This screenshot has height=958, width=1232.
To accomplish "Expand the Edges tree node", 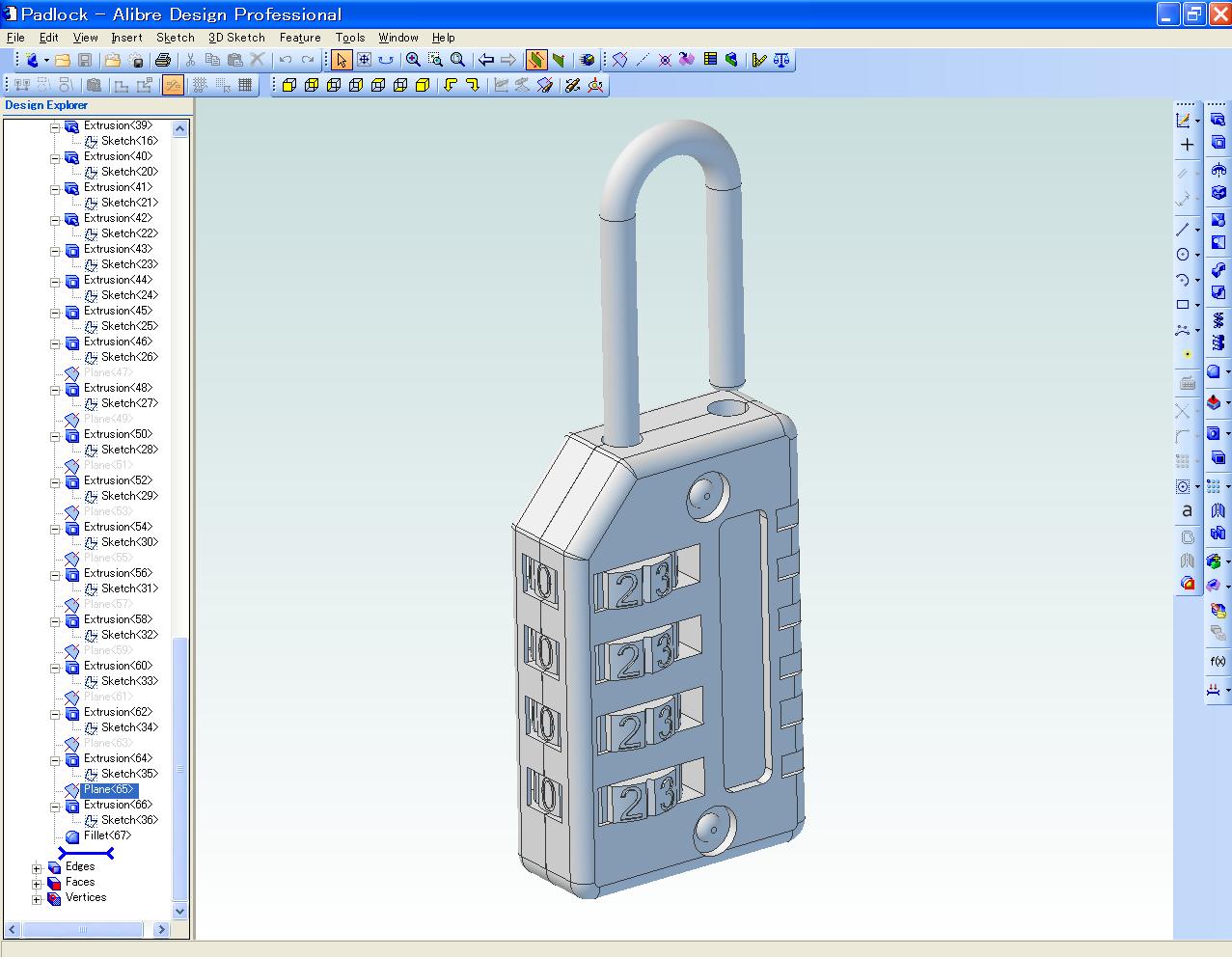I will pyautogui.click(x=37, y=868).
